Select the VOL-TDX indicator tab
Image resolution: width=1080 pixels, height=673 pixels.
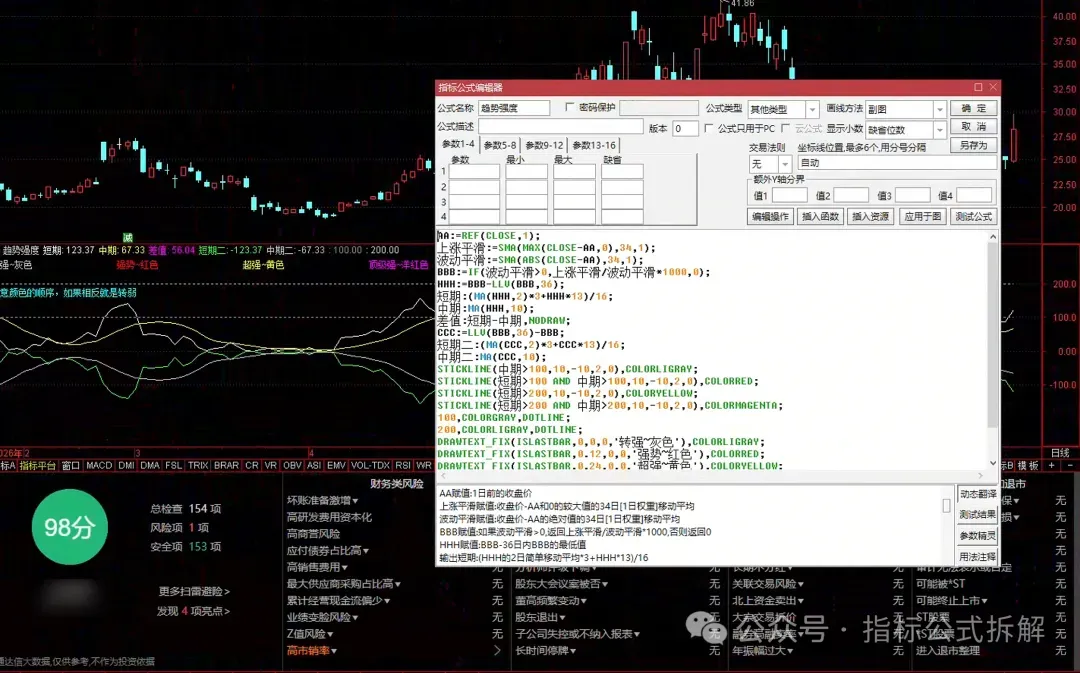coord(371,466)
